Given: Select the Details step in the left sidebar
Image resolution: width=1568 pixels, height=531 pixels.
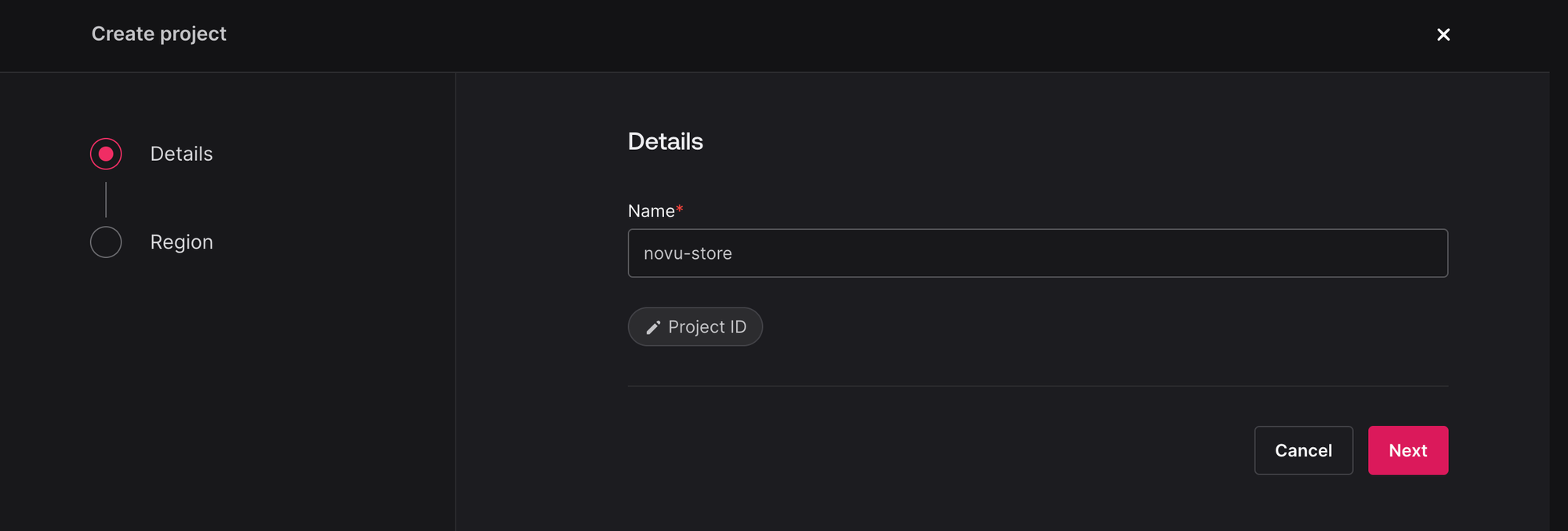Looking at the screenshot, I should click(181, 154).
